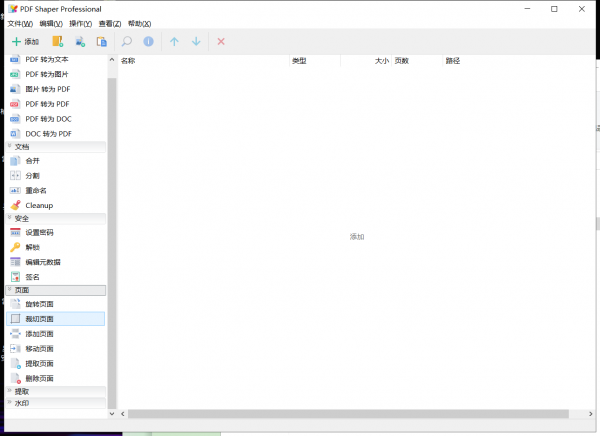Select the PDF 转为 PDF tool
This screenshot has width=600, height=436.
coord(56,104)
